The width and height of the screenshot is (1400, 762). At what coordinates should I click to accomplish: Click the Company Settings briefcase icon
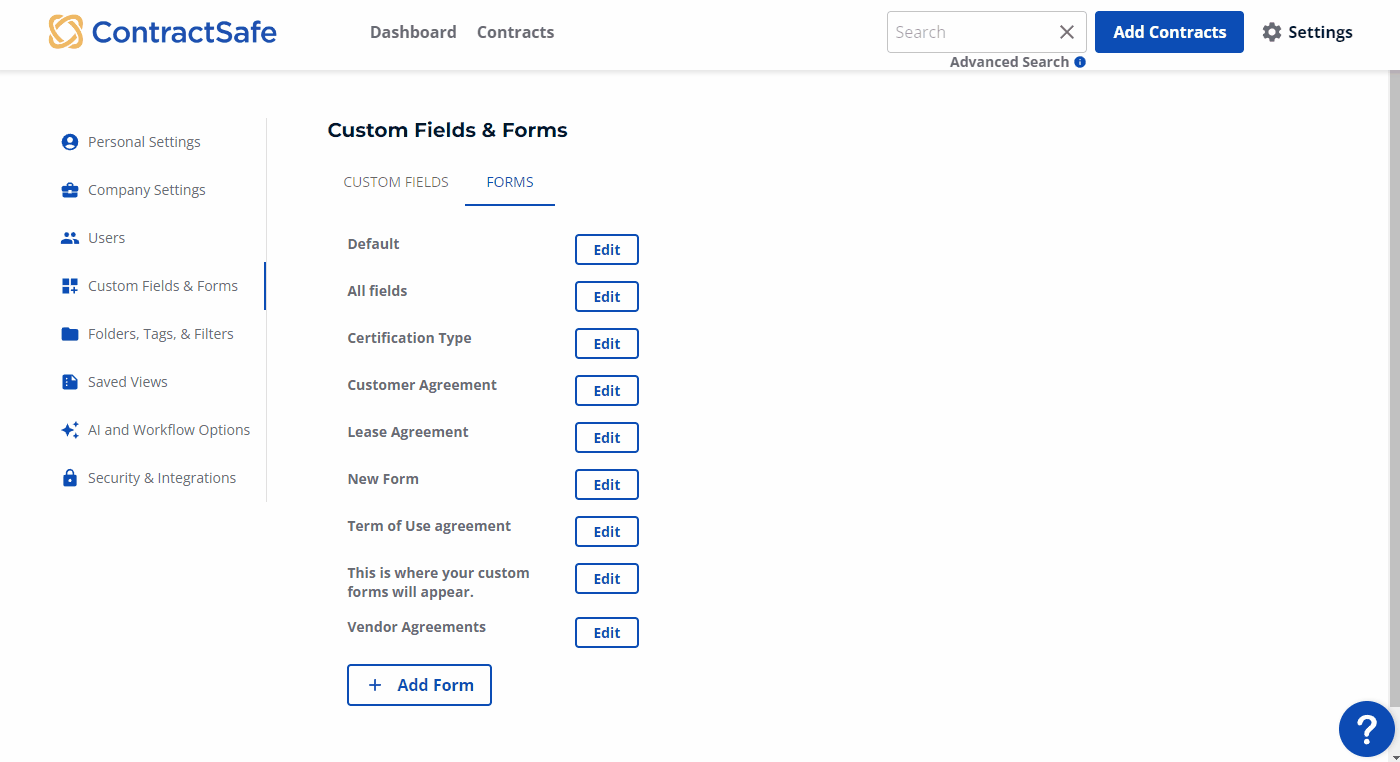coord(68,189)
